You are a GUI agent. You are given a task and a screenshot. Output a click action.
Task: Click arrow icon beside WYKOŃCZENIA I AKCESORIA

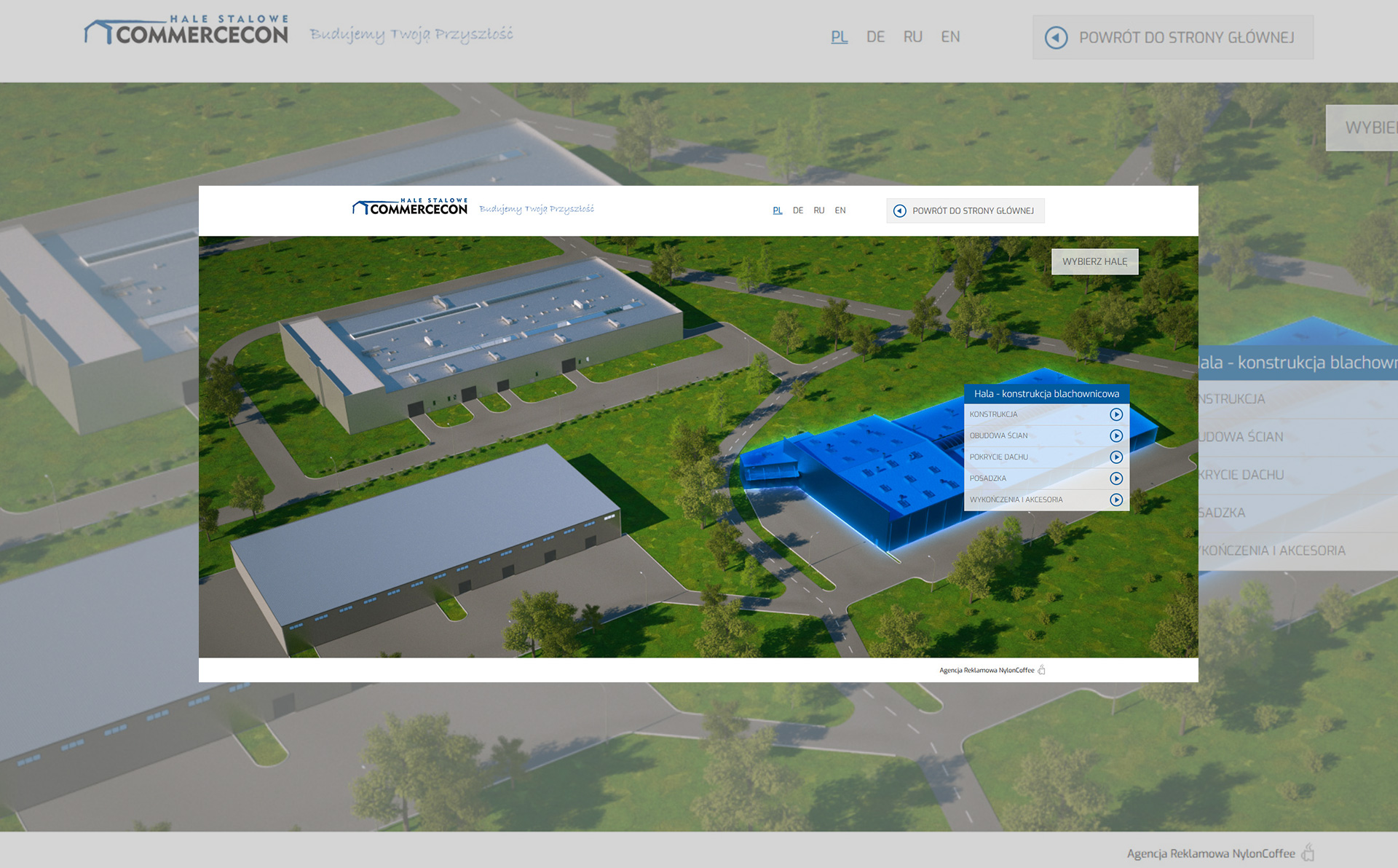point(1115,500)
